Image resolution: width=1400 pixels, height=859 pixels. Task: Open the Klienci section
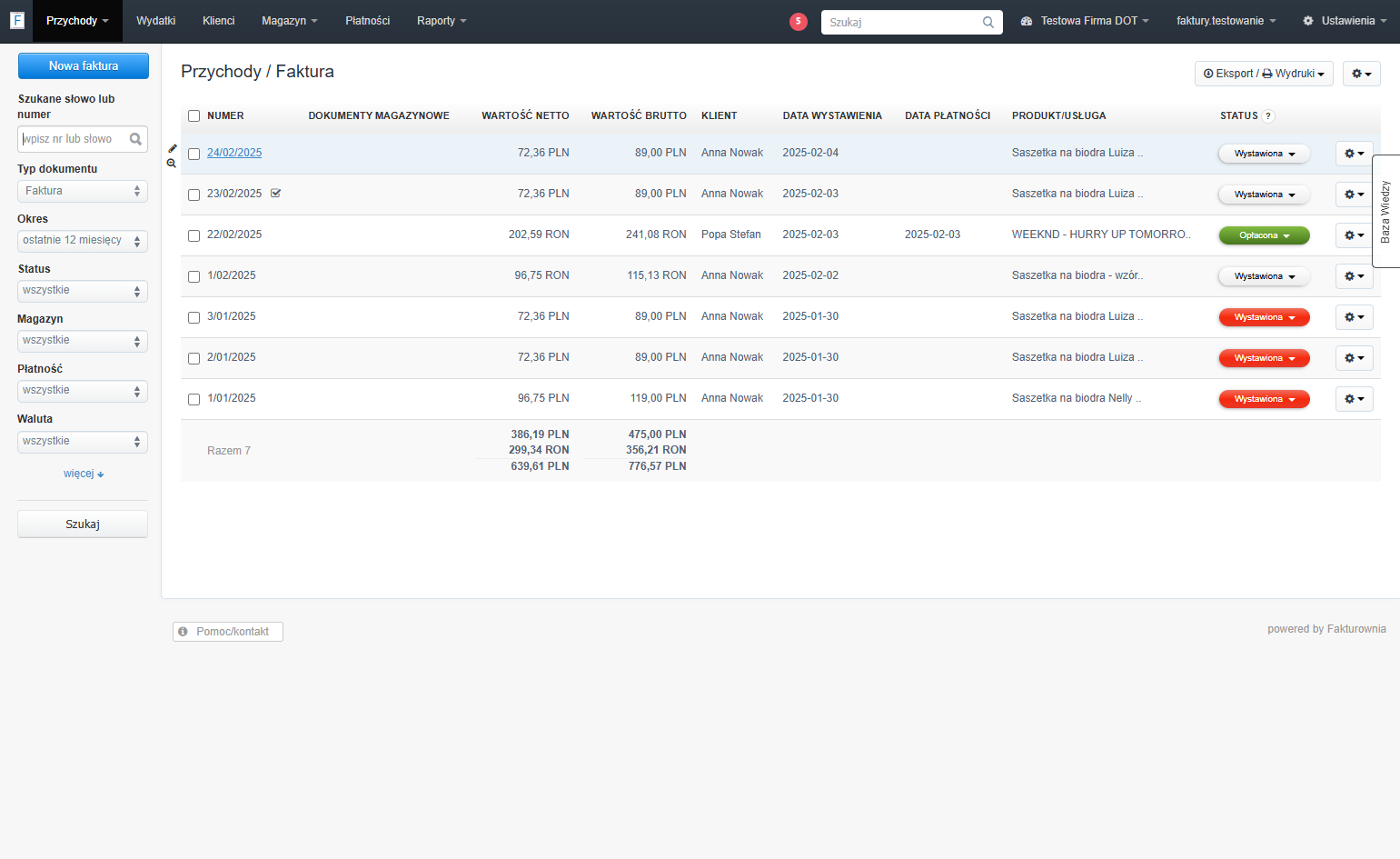tap(219, 21)
